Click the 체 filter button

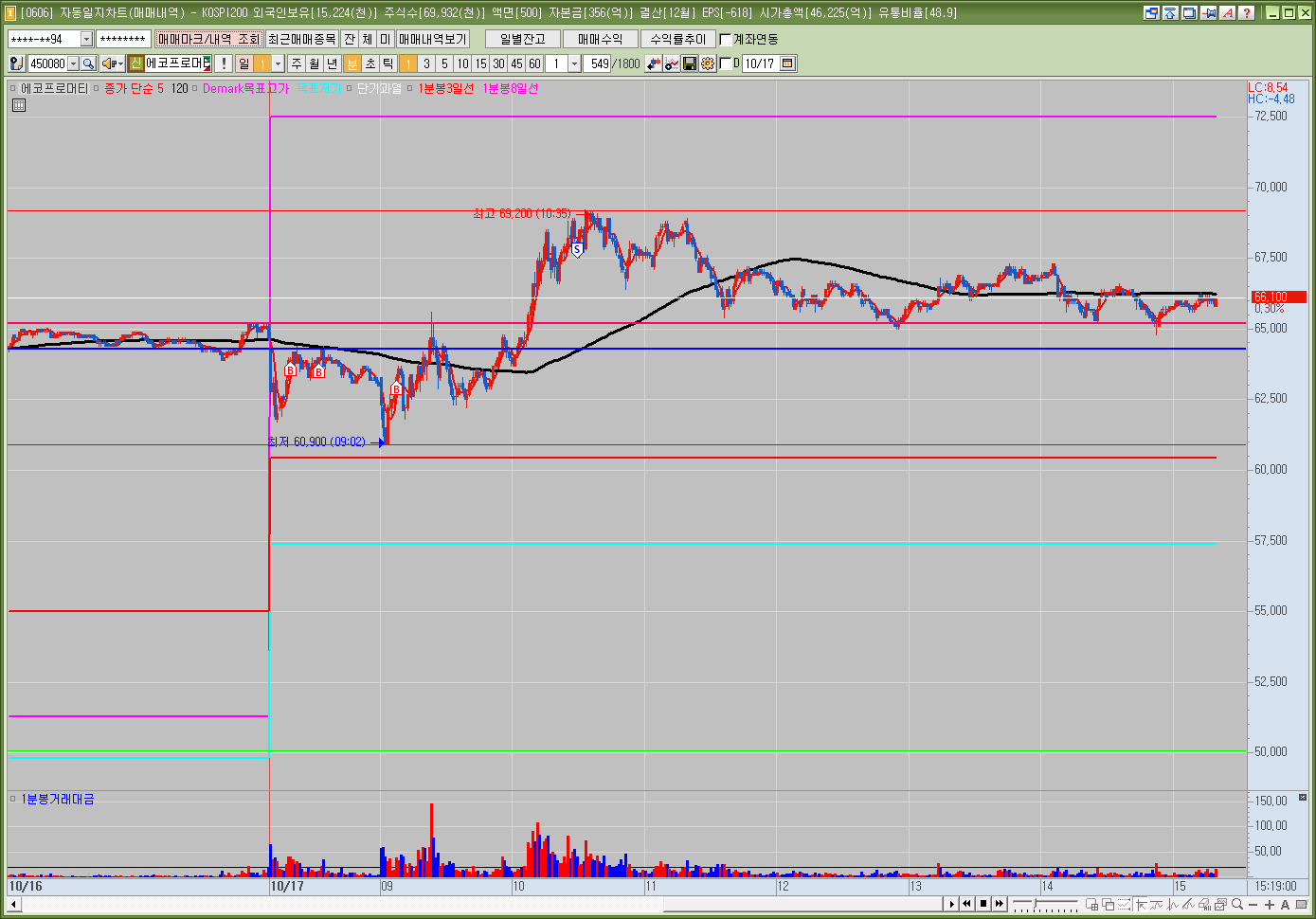(368, 39)
